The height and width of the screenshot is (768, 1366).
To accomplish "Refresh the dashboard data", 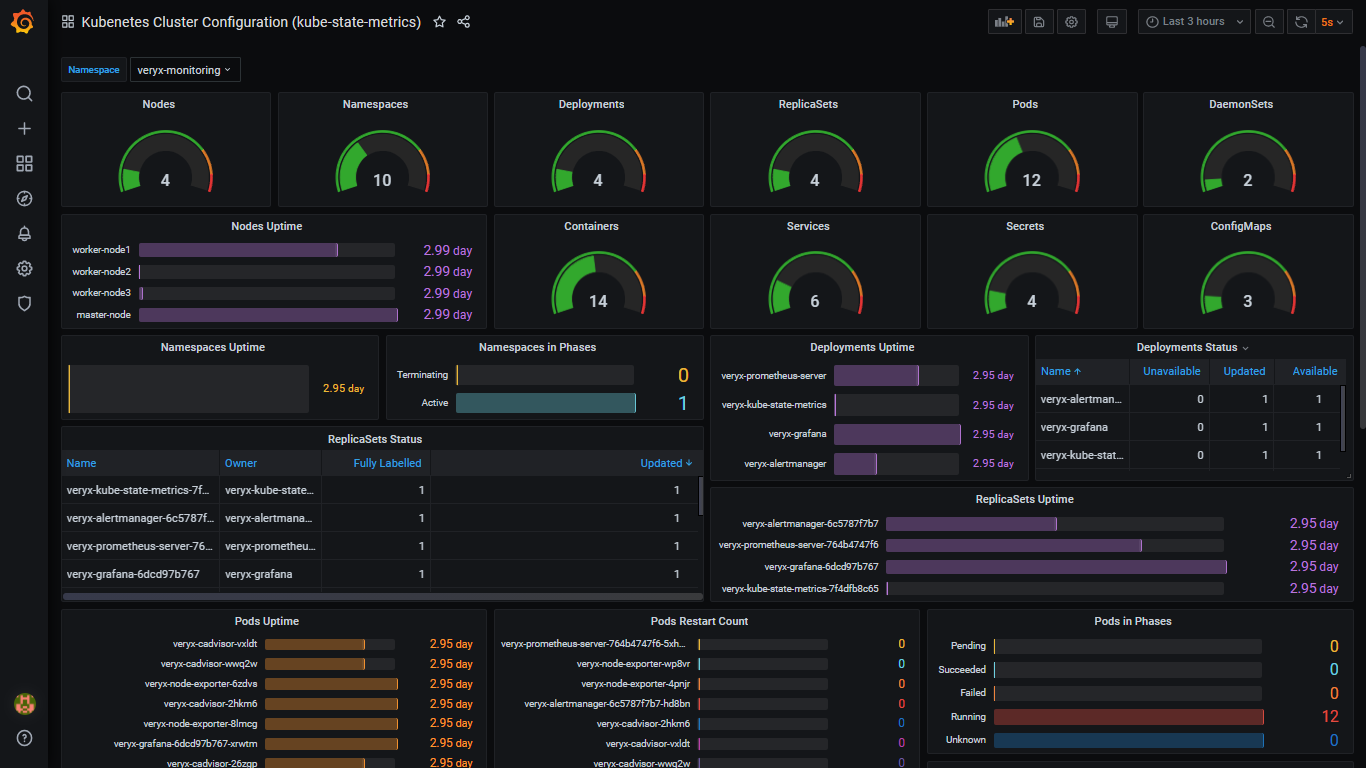I will click(1301, 21).
